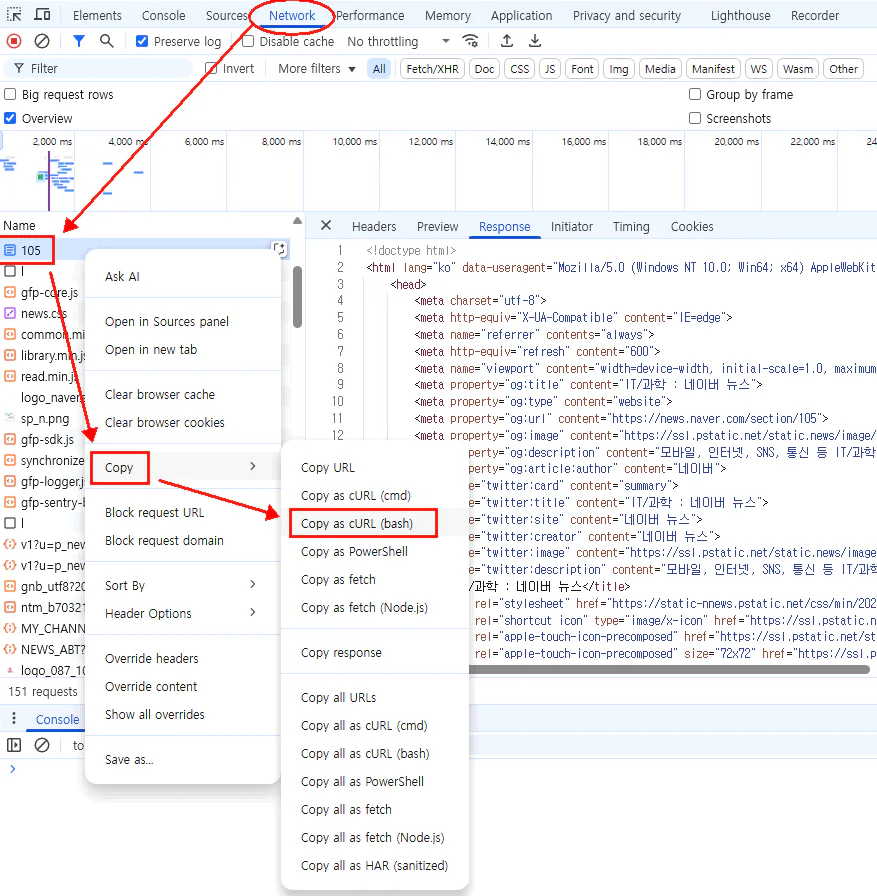877x896 pixels.
Task: Filter requests by CSS type
Action: tap(519, 69)
